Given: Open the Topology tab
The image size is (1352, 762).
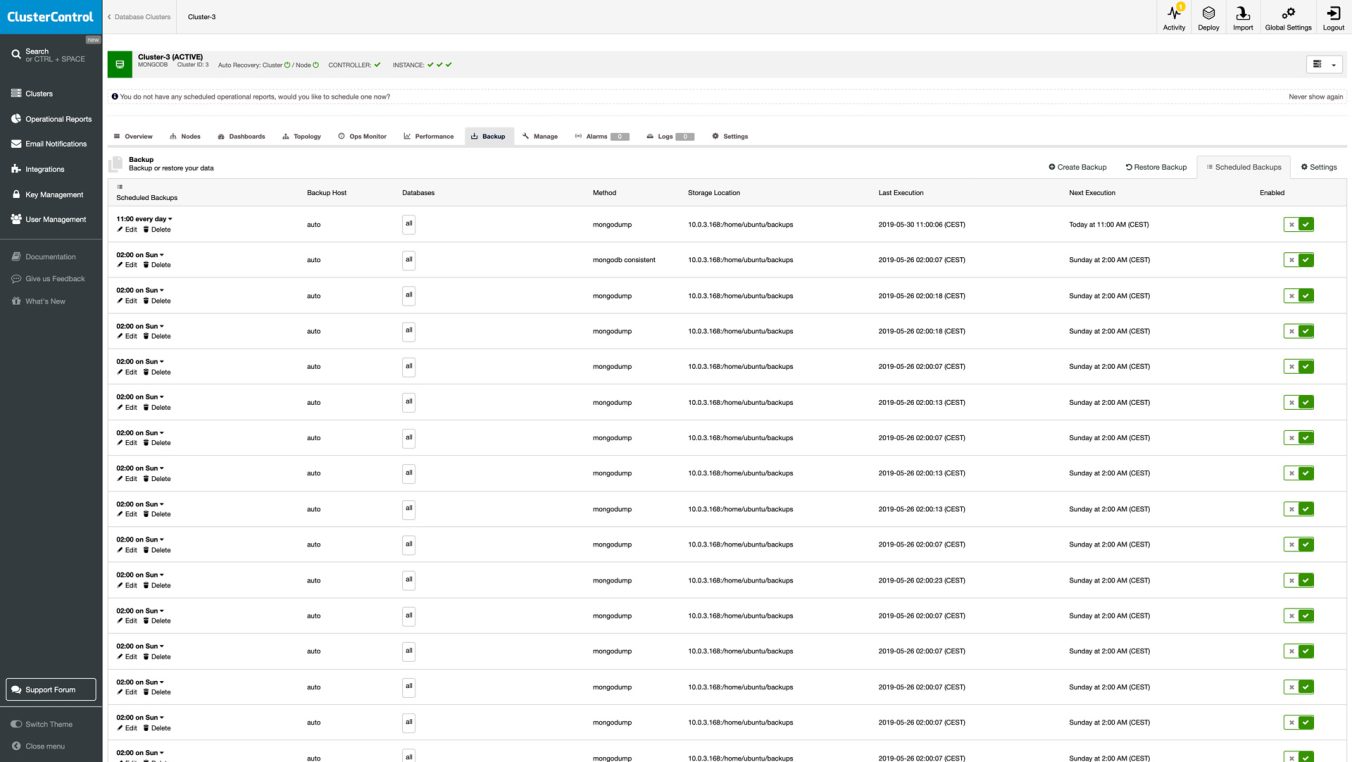Looking at the screenshot, I should [x=303, y=136].
